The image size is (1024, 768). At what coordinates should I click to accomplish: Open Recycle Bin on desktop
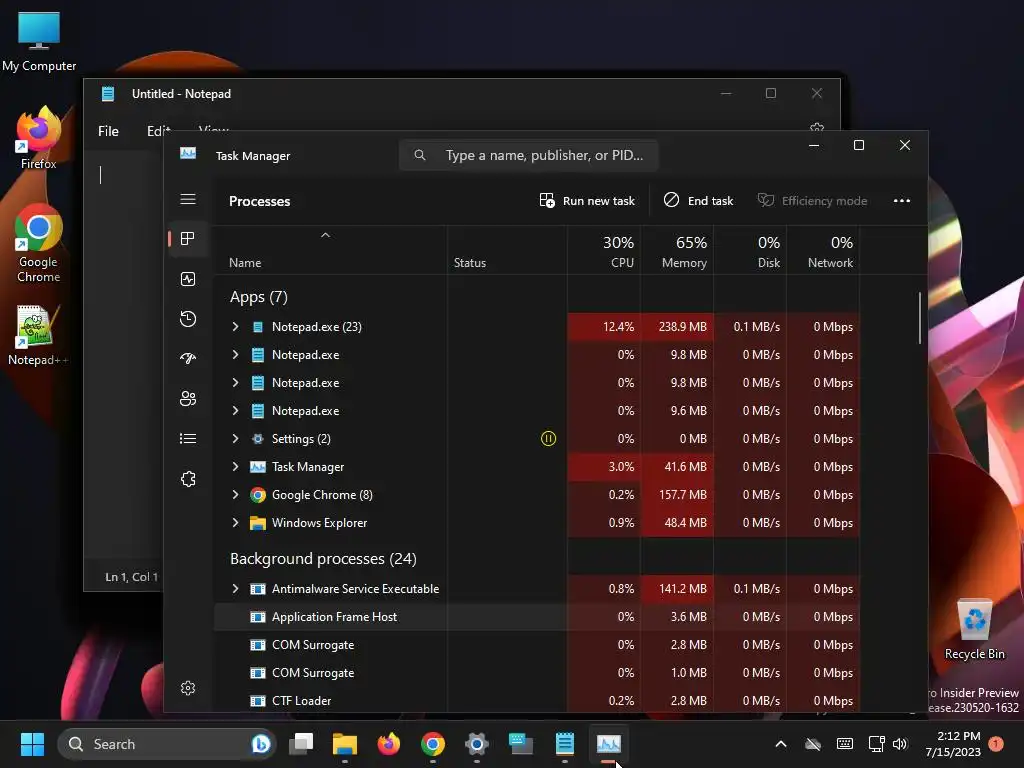(x=974, y=630)
